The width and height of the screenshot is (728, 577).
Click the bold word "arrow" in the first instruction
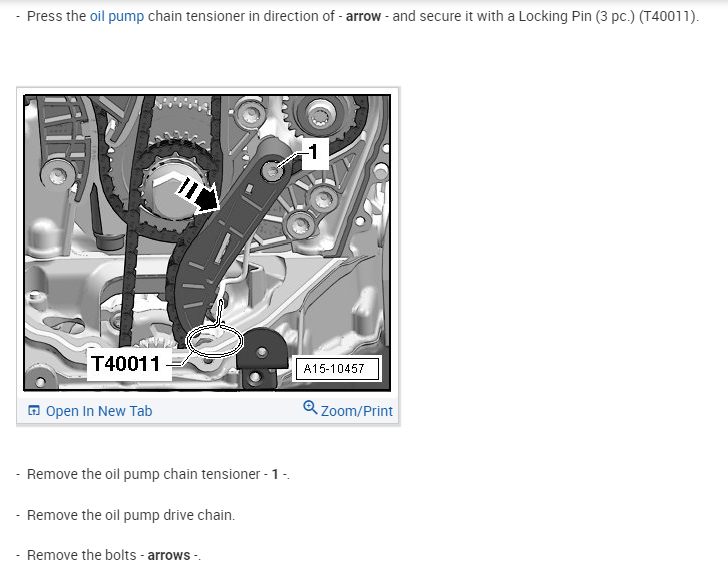click(363, 16)
